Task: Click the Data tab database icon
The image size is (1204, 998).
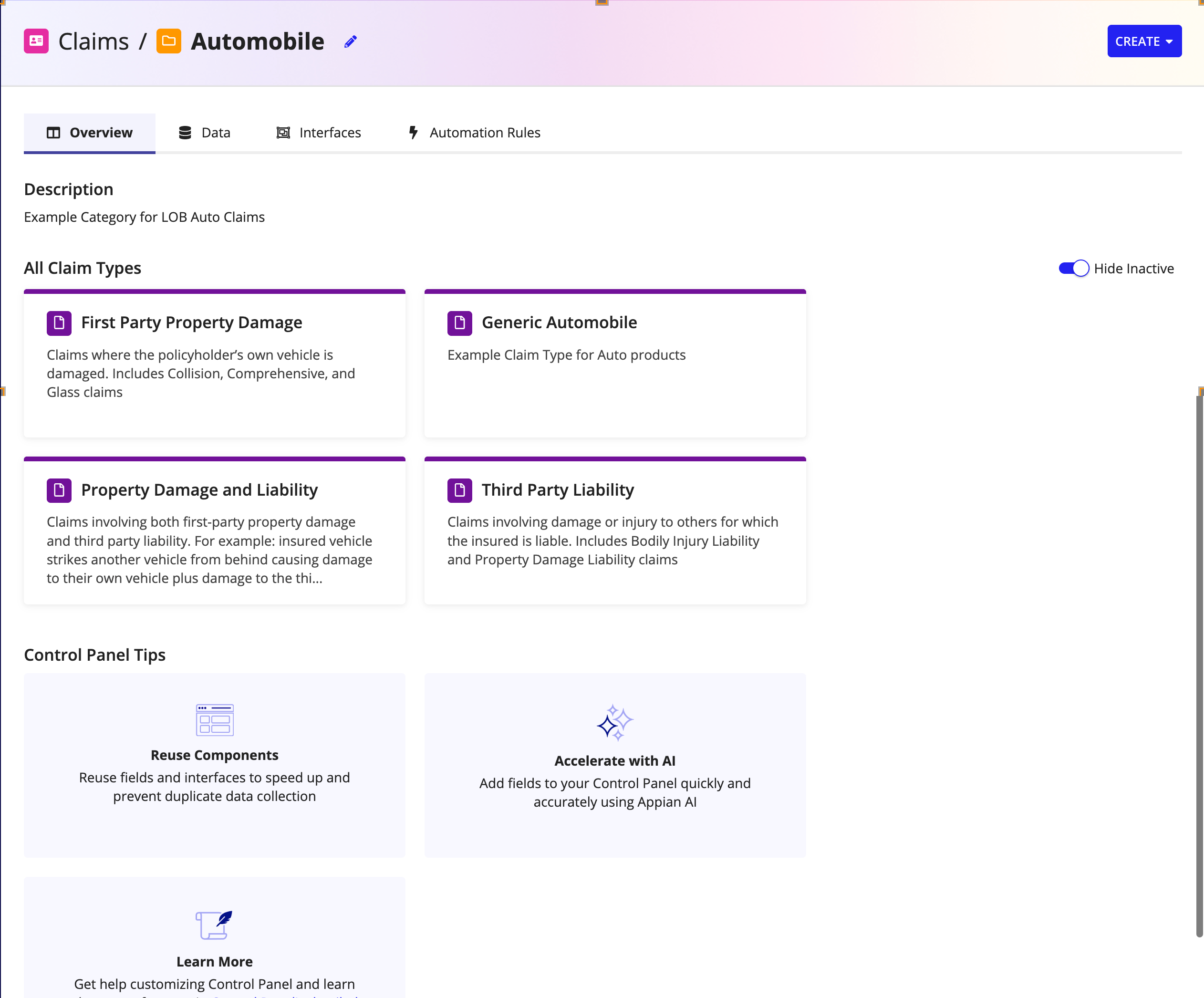Action: click(185, 133)
